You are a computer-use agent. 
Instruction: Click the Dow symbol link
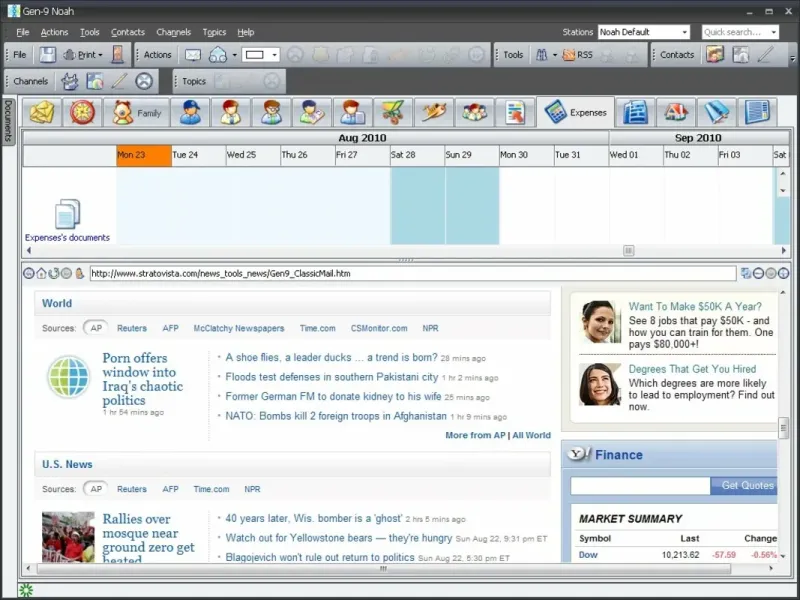point(588,555)
